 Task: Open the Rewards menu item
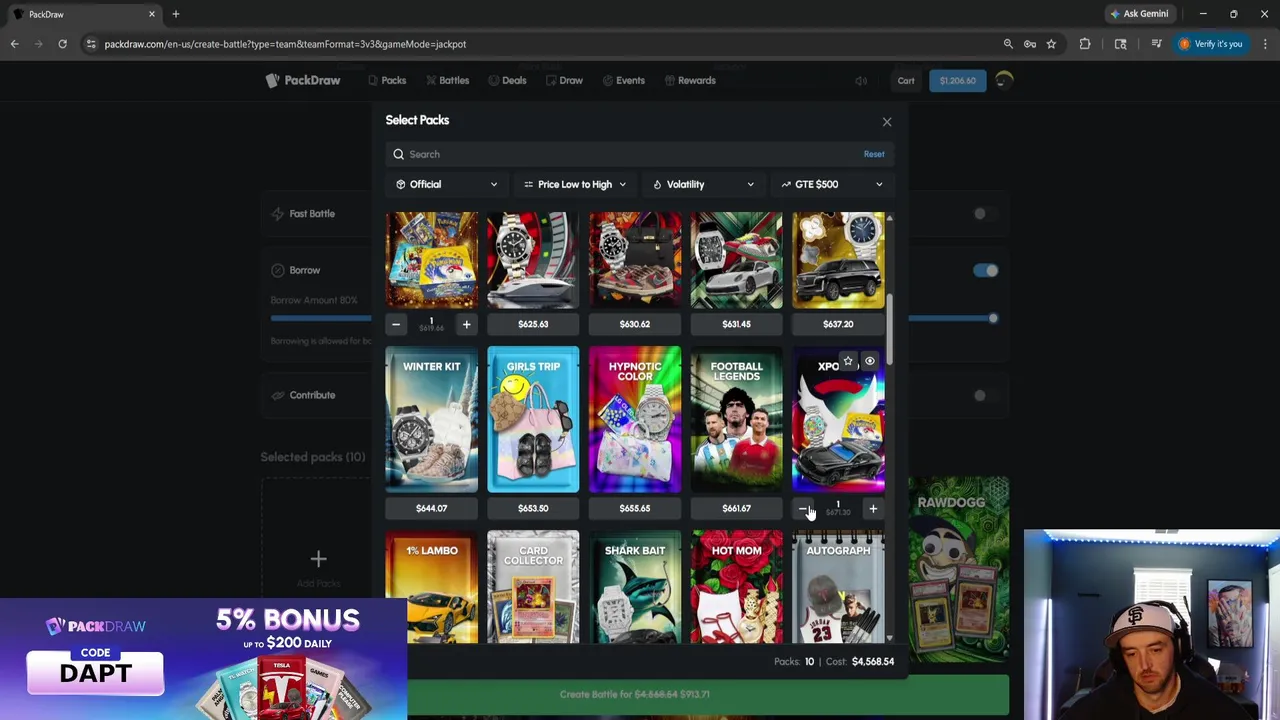(x=689, y=80)
